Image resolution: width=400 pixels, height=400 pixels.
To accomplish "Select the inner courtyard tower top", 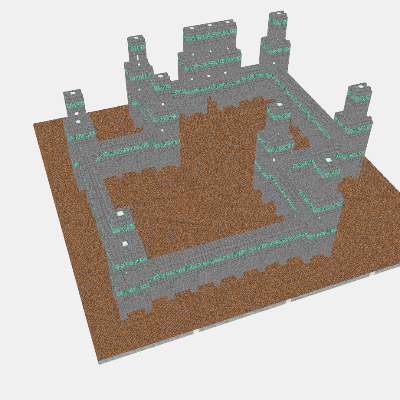I will (279, 107).
